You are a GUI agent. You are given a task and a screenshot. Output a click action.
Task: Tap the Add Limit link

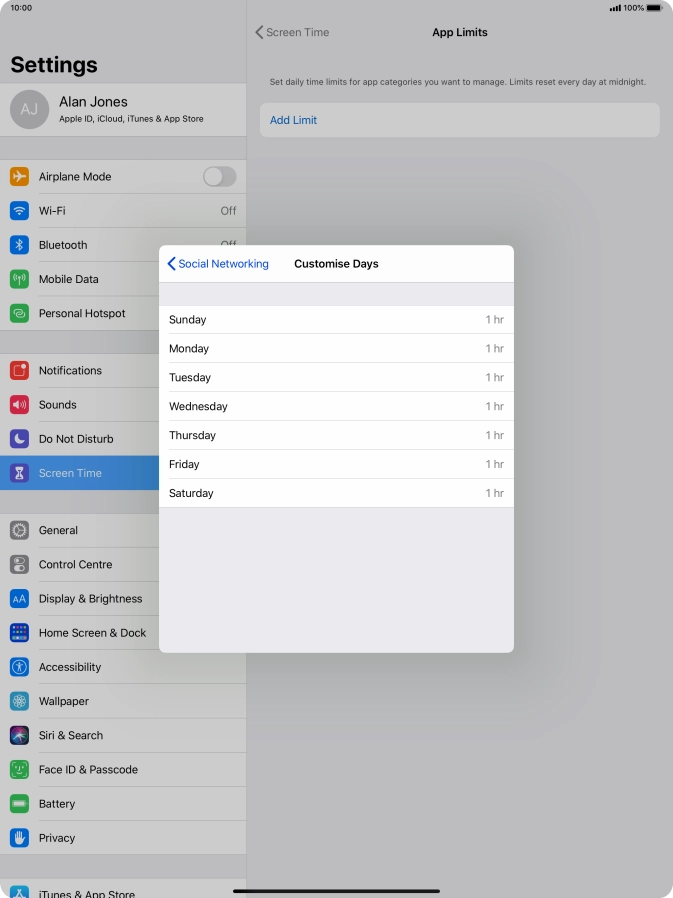[x=293, y=120]
